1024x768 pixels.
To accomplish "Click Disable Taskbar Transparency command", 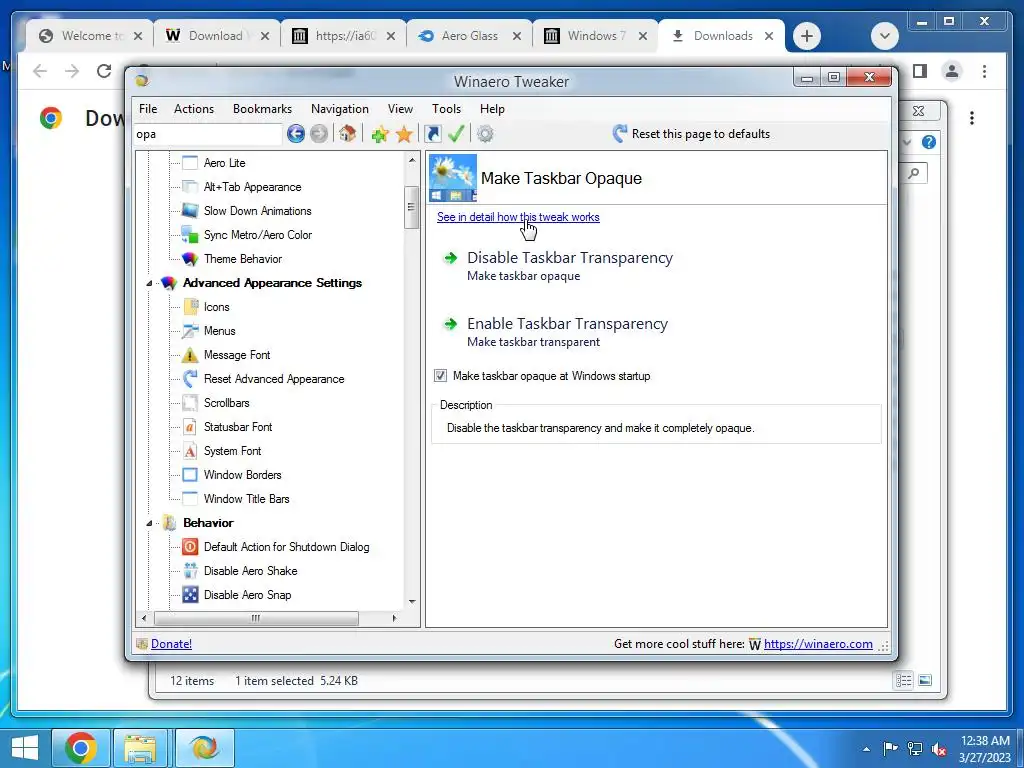I will click(569, 258).
